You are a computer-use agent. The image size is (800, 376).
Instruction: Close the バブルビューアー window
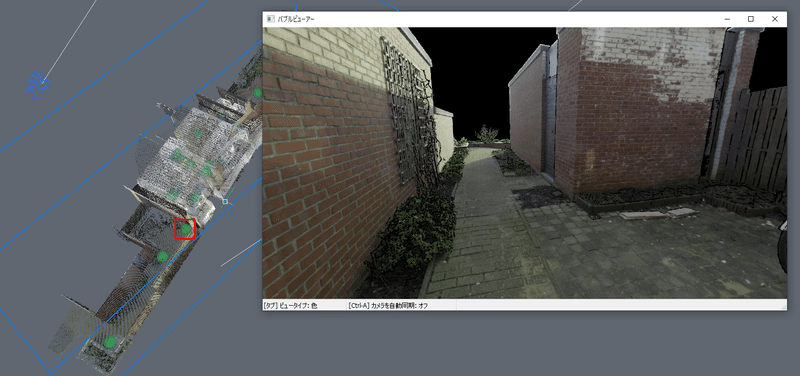[x=774, y=19]
